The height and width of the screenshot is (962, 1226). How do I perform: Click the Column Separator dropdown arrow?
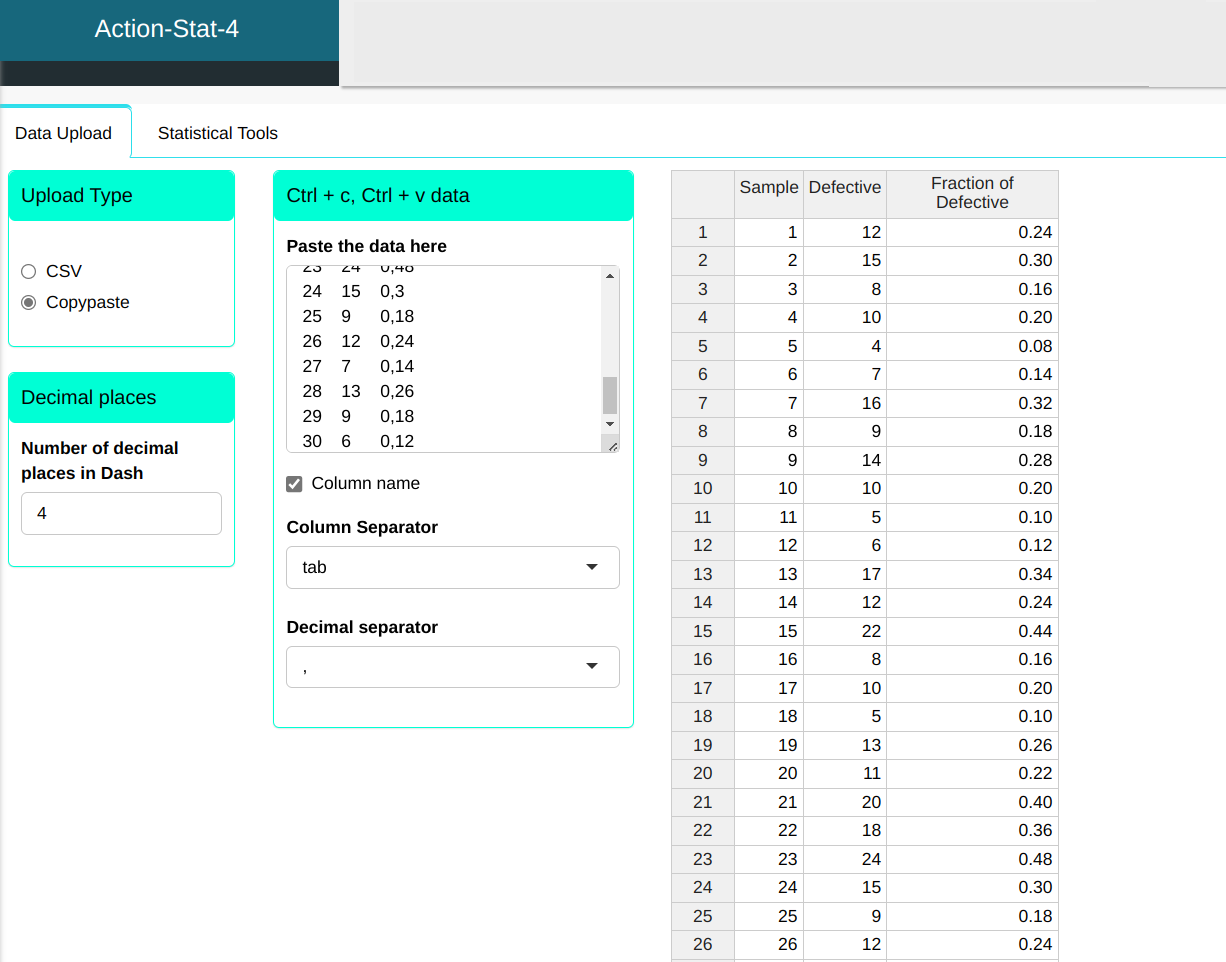pyautogui.click(x=591, y=567)
